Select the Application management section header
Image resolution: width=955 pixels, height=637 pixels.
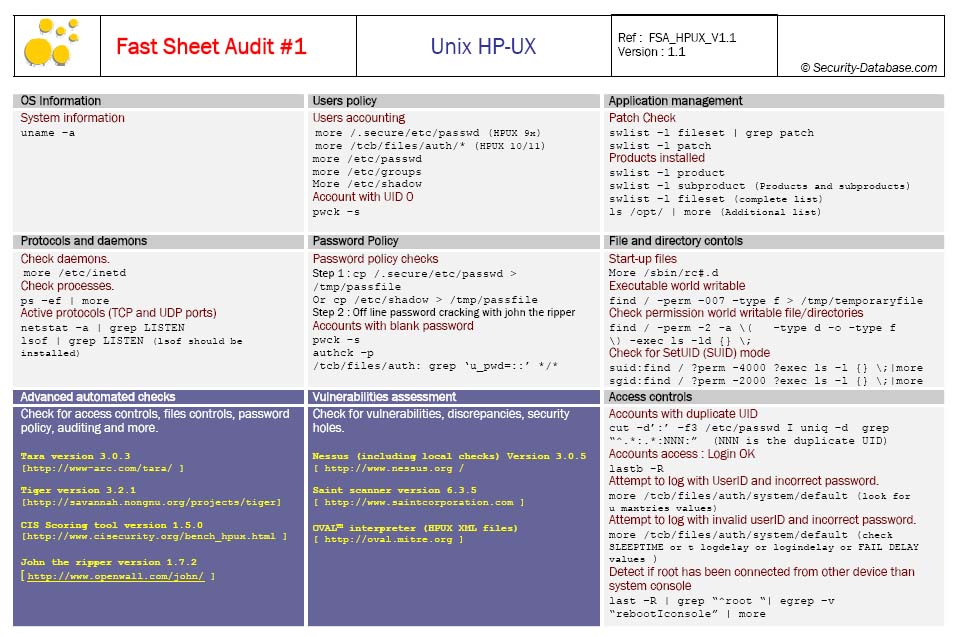click(774, 101)
